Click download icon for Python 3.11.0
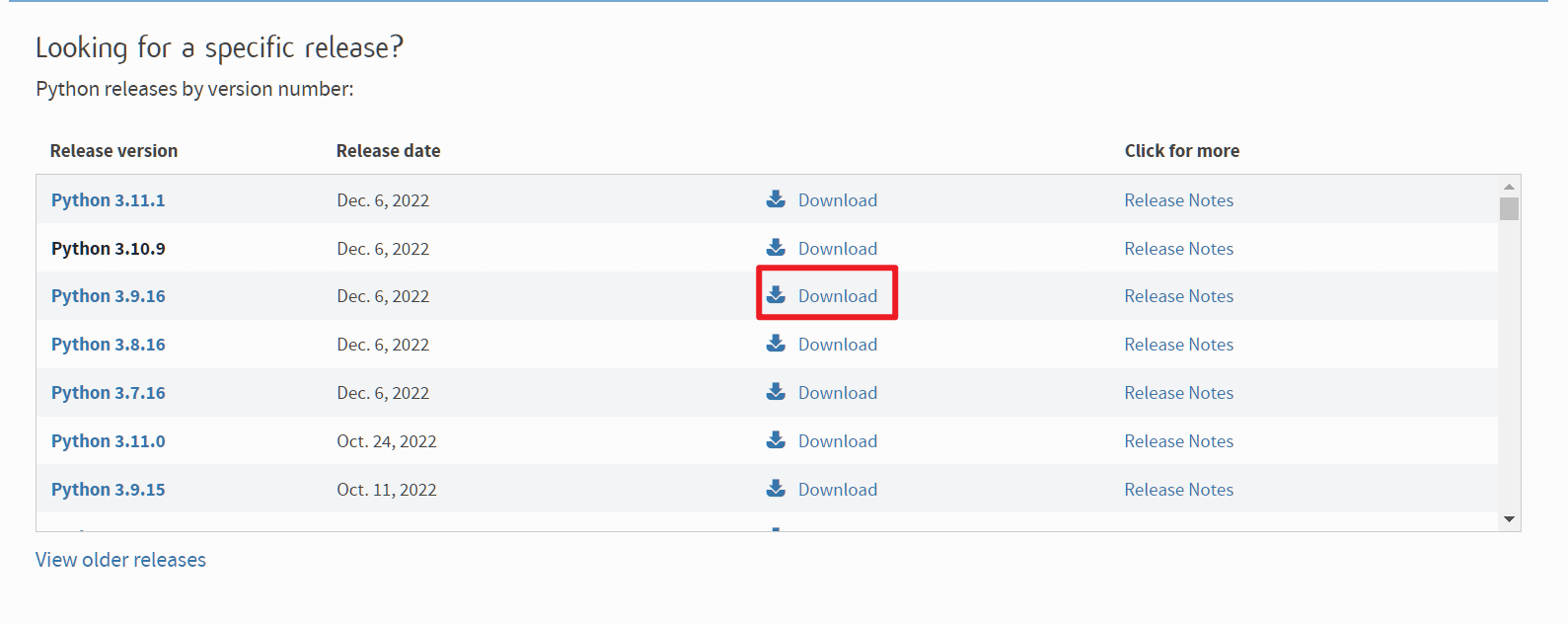The image size is (1568, 624). click(x=777, y=440)
